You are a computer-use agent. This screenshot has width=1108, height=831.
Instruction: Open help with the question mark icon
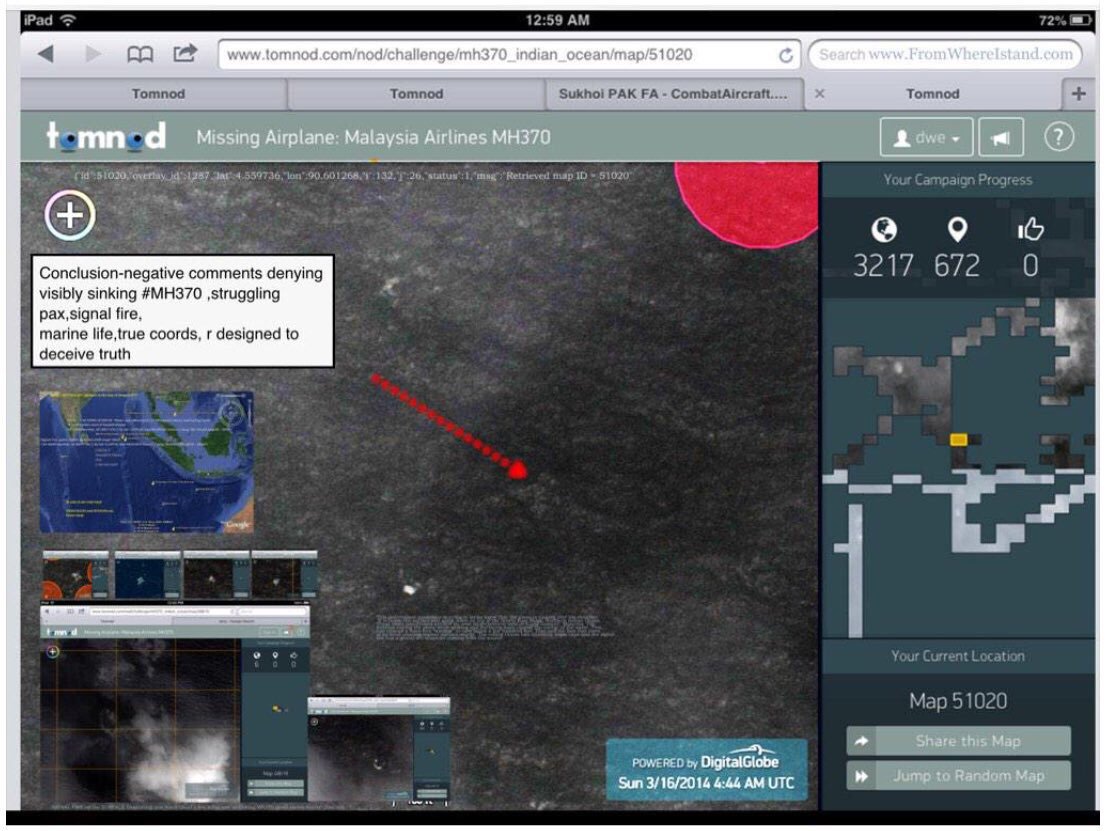pos(1059,137)
